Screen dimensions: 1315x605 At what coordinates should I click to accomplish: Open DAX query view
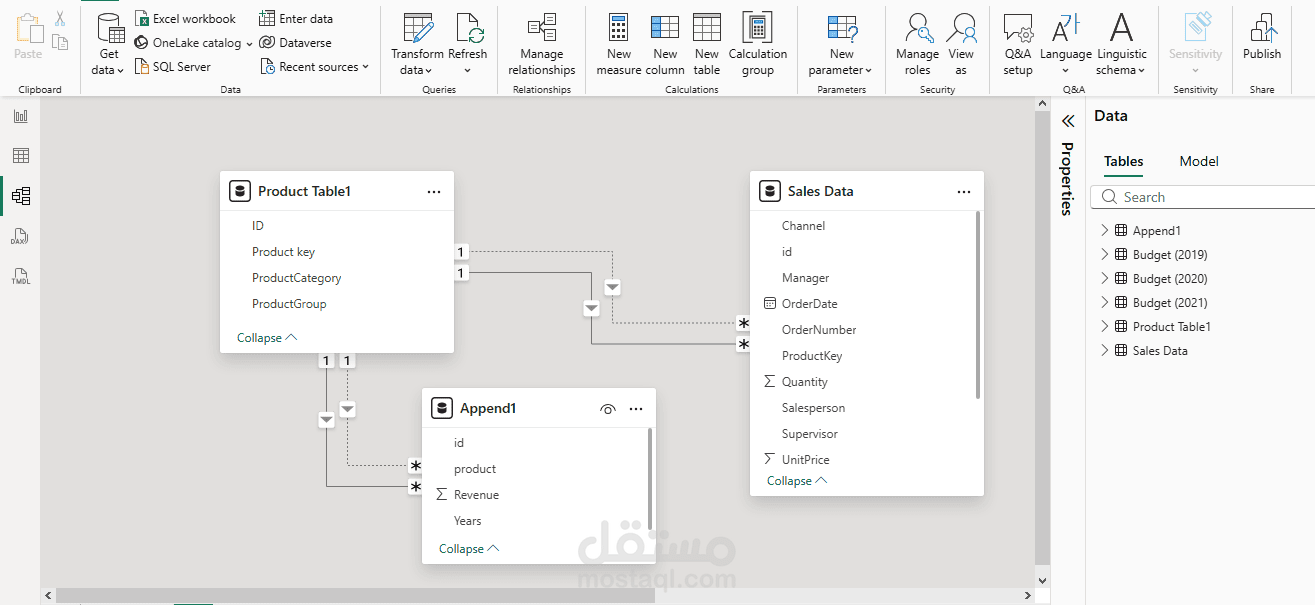click(20, 236)
